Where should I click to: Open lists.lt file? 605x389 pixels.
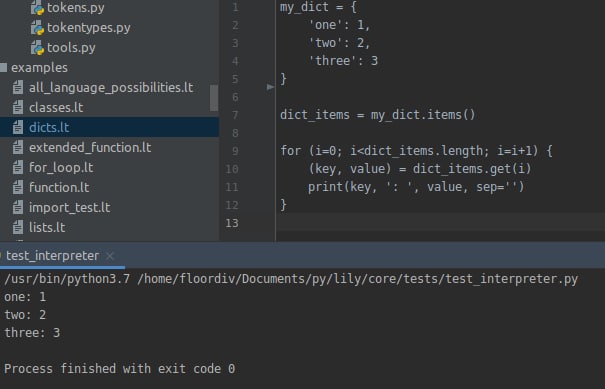point(47,228)
